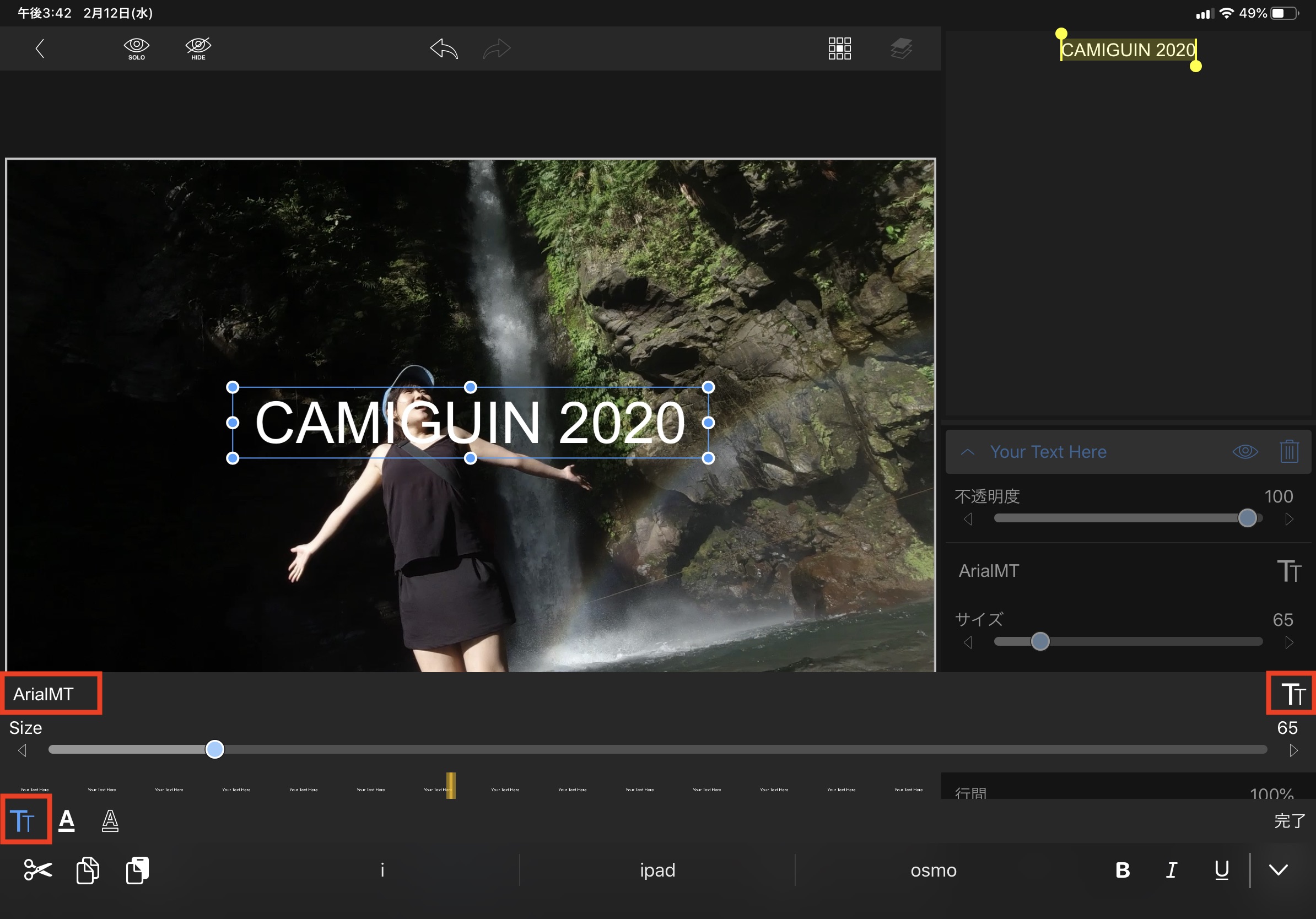This screenshot has width=1316, height=919.
Task: Apply bold with the B button
Action: click(x=1122, y=870)
